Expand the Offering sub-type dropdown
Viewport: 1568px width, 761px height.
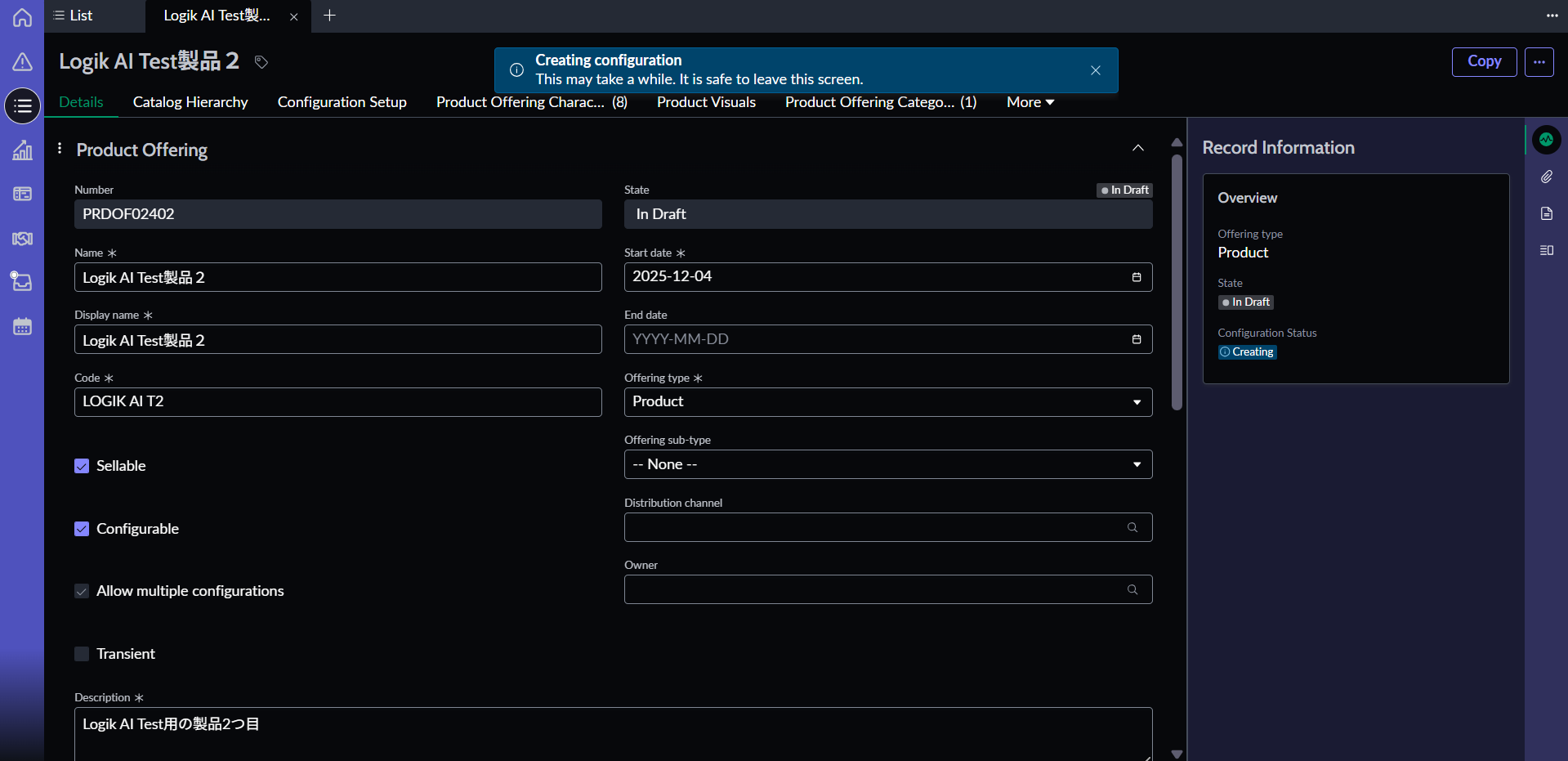pyautogui.click(x=887, y=464)
